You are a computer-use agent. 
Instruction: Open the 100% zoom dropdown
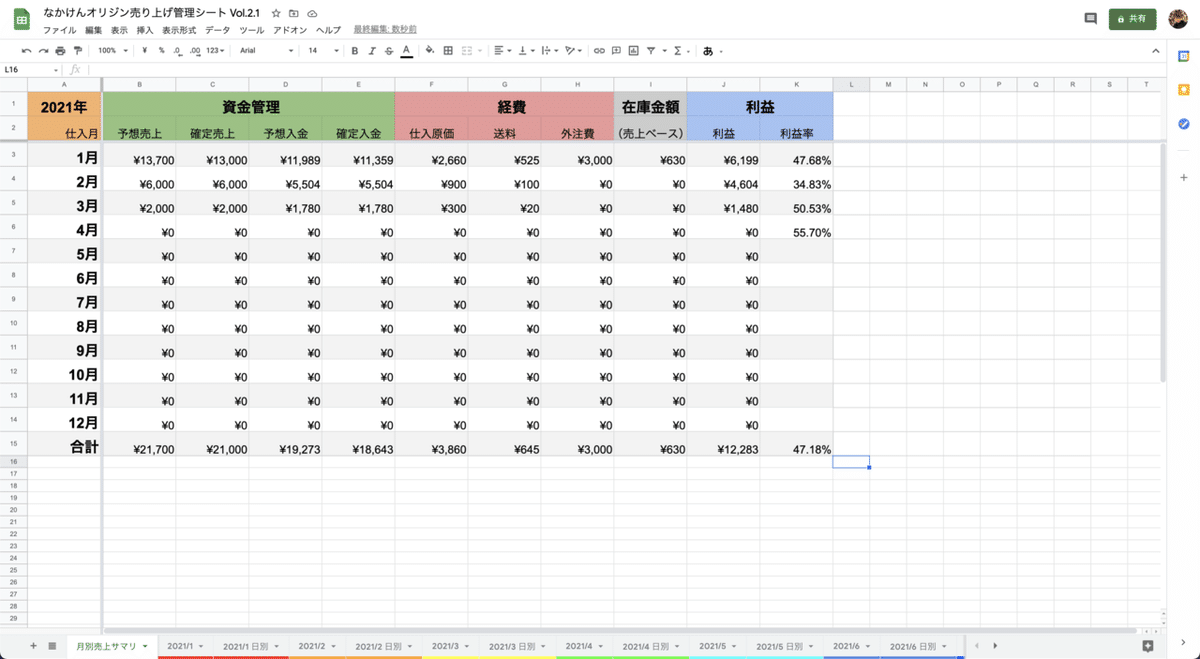(113, 50)
